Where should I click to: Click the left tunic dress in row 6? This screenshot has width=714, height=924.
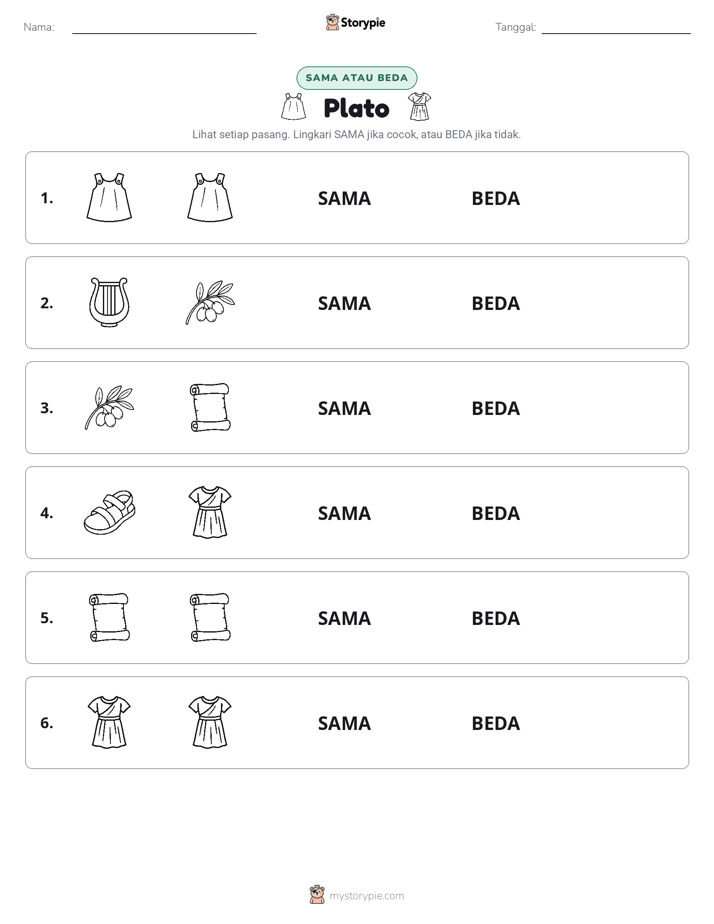click(109, 722)
